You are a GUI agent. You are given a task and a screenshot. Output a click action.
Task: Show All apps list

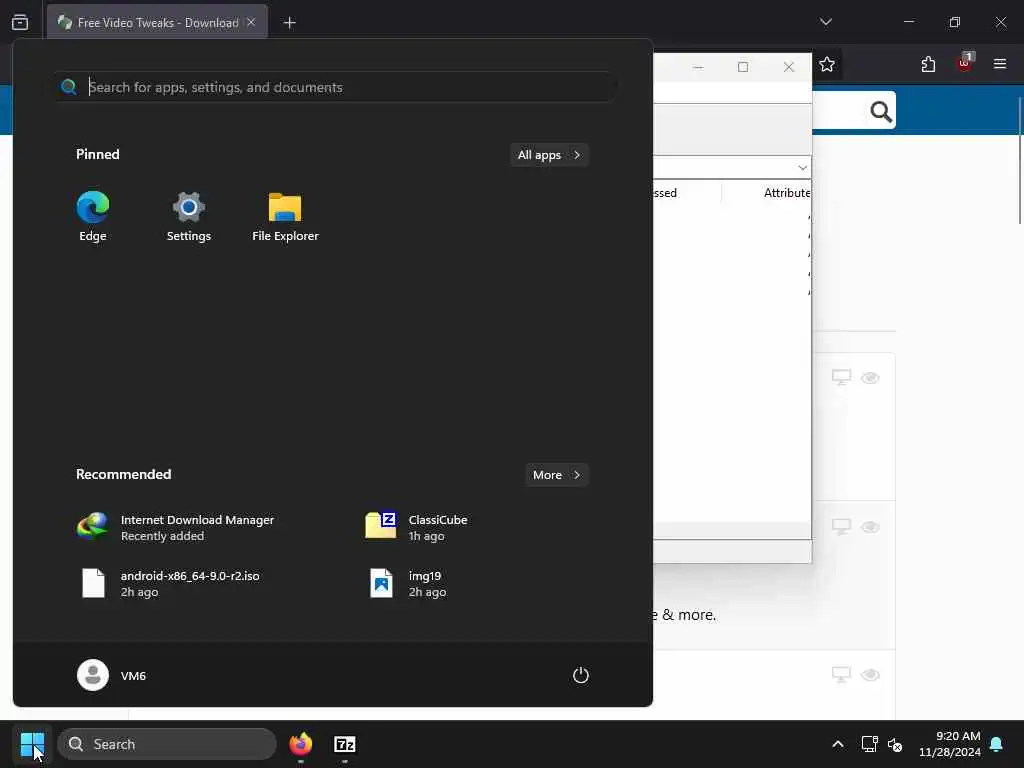pyautogui.click(x=549, y=155)
